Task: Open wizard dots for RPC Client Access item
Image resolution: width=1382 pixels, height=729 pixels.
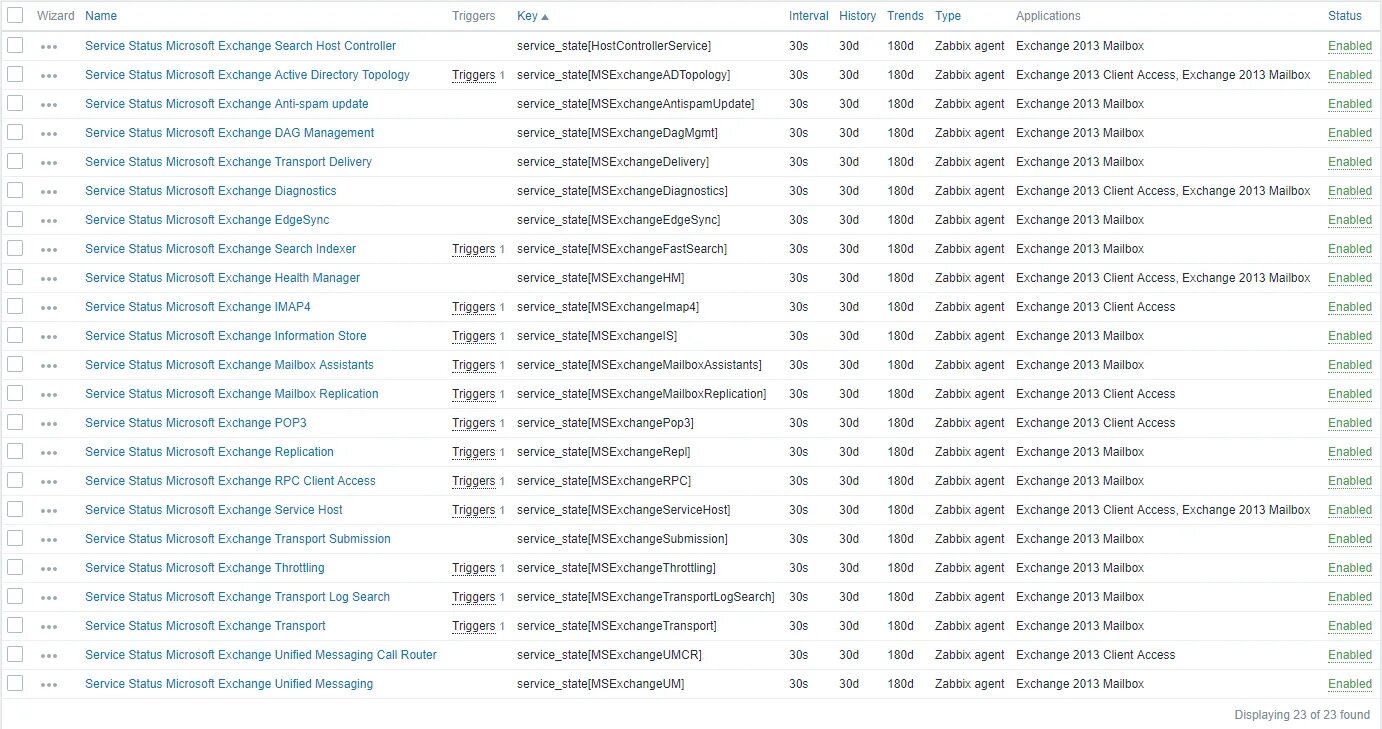Action: point(49,482)
